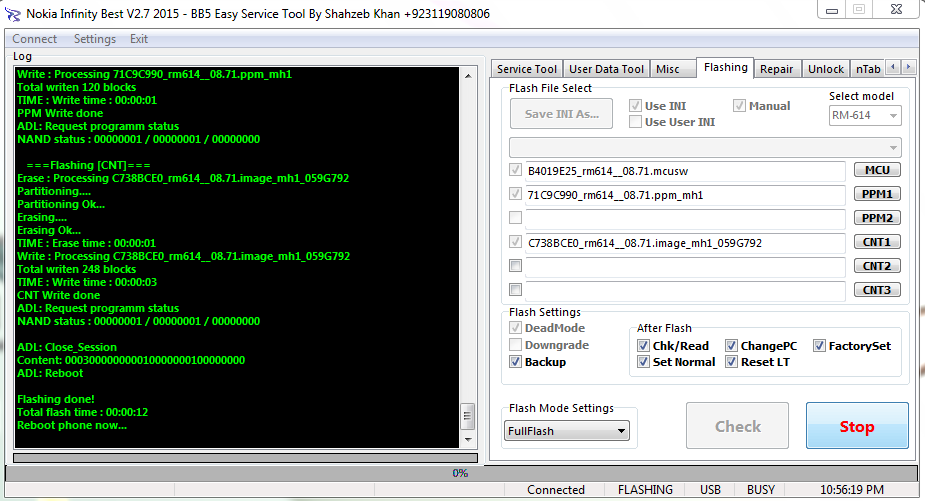Open the nTab tab
This screenshot has width=925, height=501.
868,69
